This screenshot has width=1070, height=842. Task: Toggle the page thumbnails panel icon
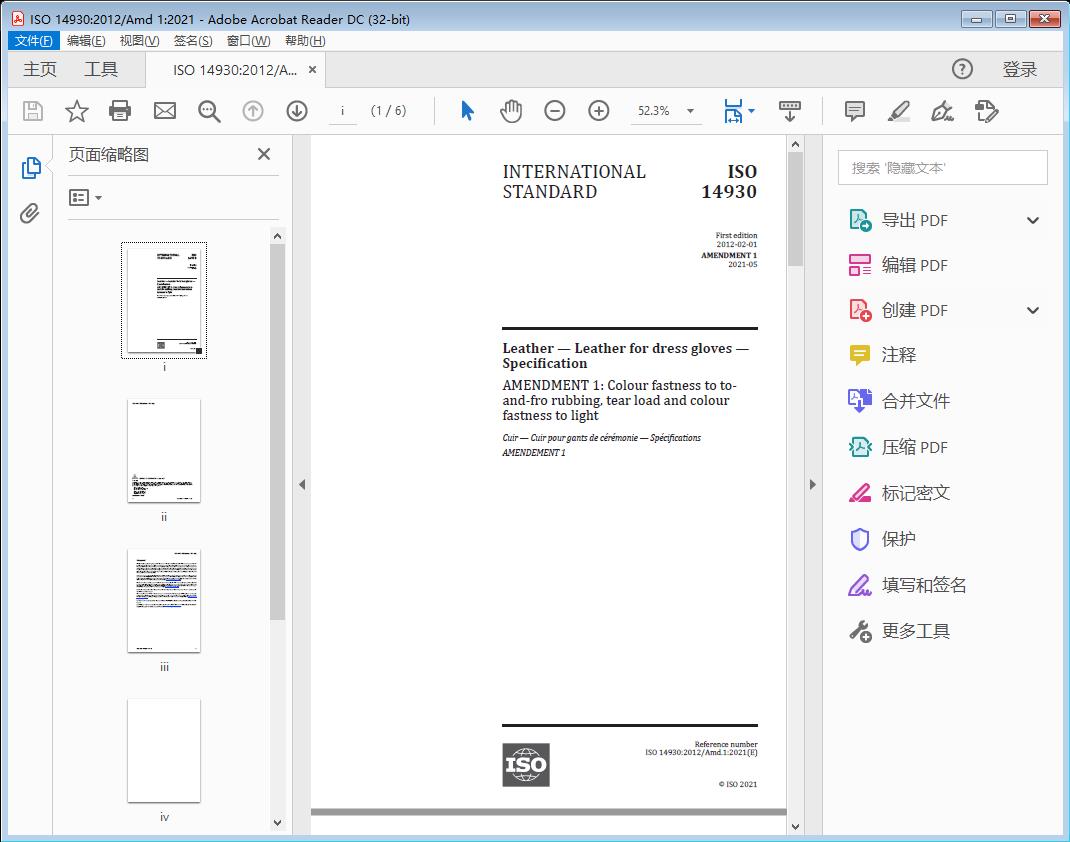pos(30,168)
